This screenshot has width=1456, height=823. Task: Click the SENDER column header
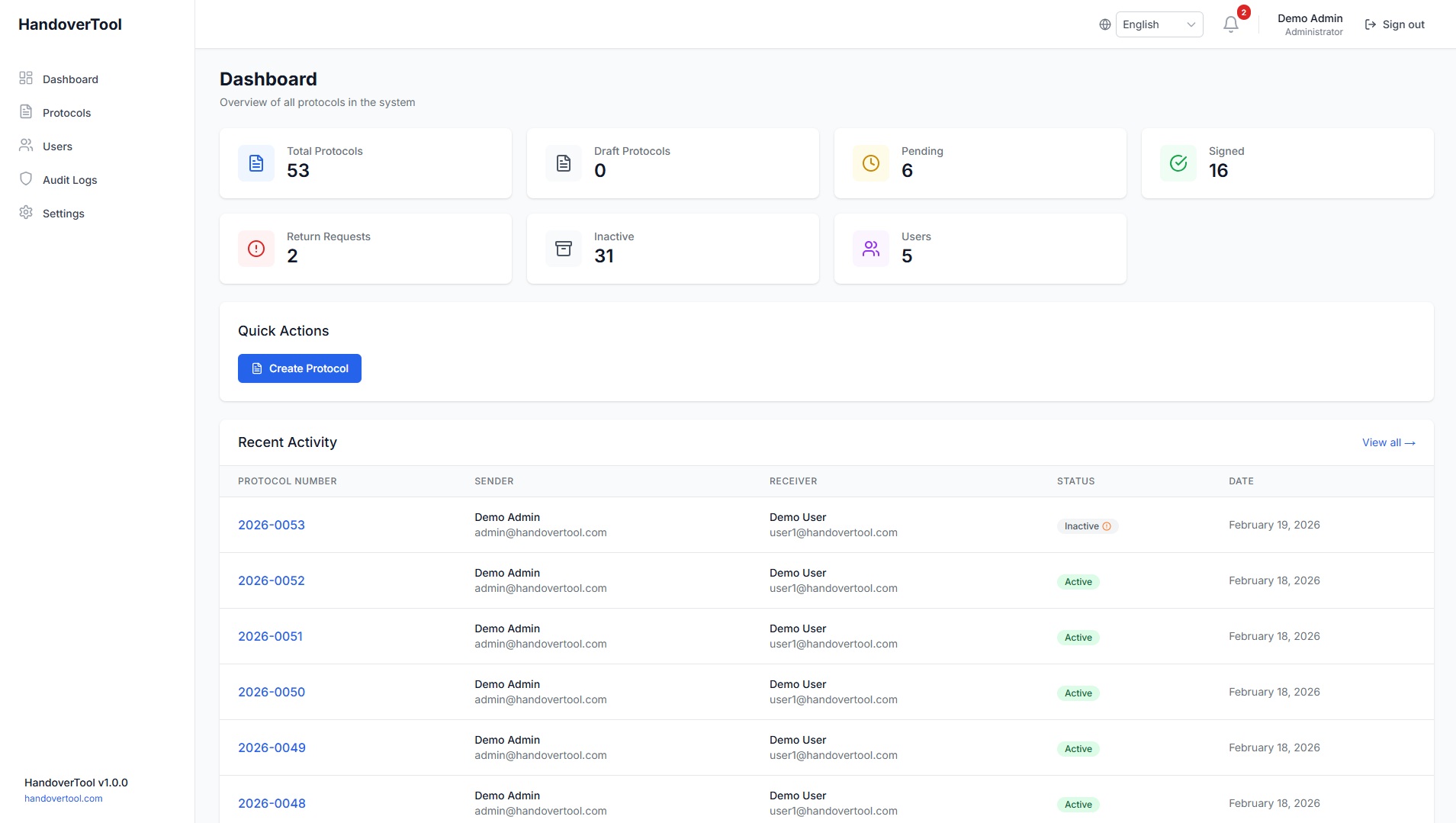pyautogui.click(x=493, y=481)
